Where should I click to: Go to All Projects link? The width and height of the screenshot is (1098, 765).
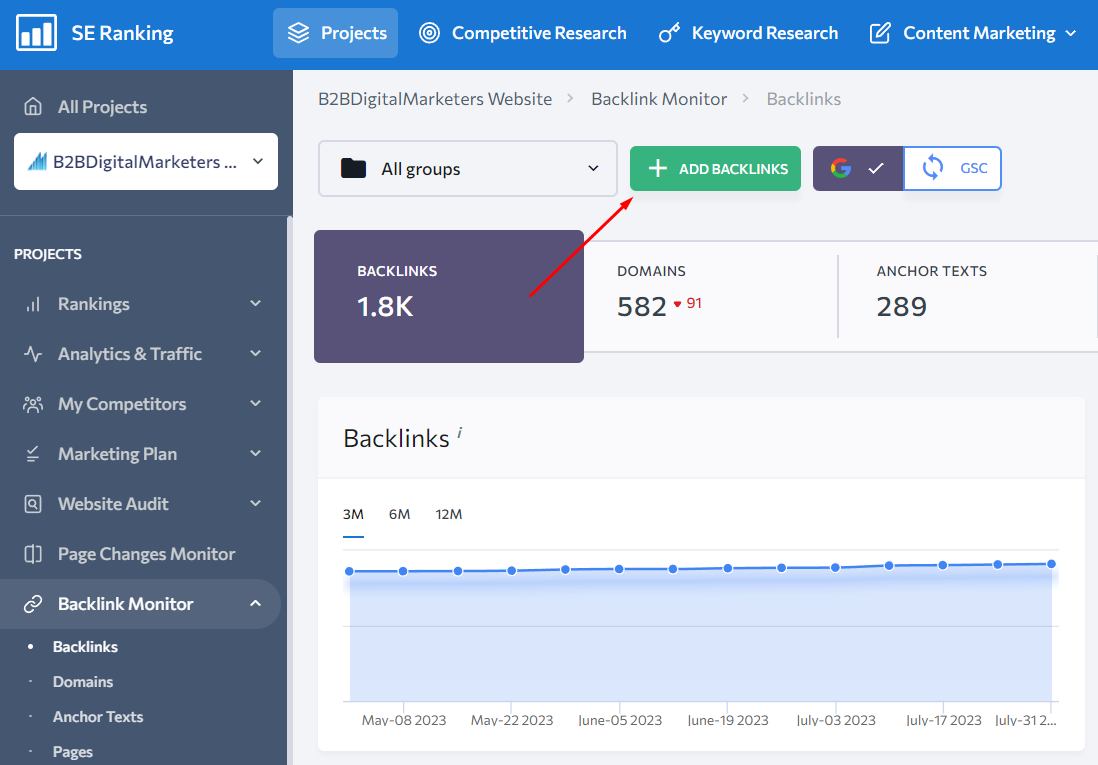[102, 106]
